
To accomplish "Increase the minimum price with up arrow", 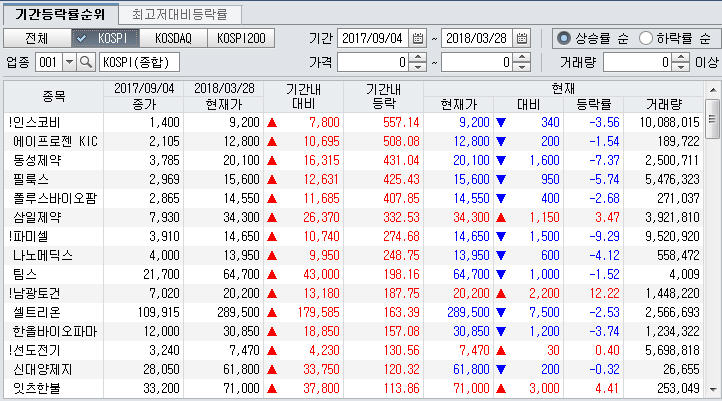I will pyautogui.click(x=418, y=58).
